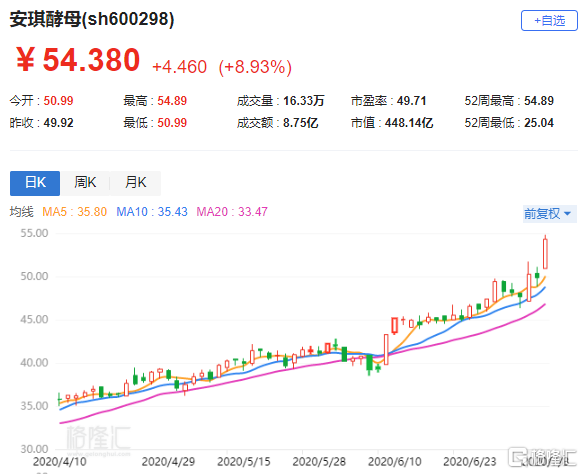Click the current price ¥54.380
This screenshot has height=474, width=583.
78,59
